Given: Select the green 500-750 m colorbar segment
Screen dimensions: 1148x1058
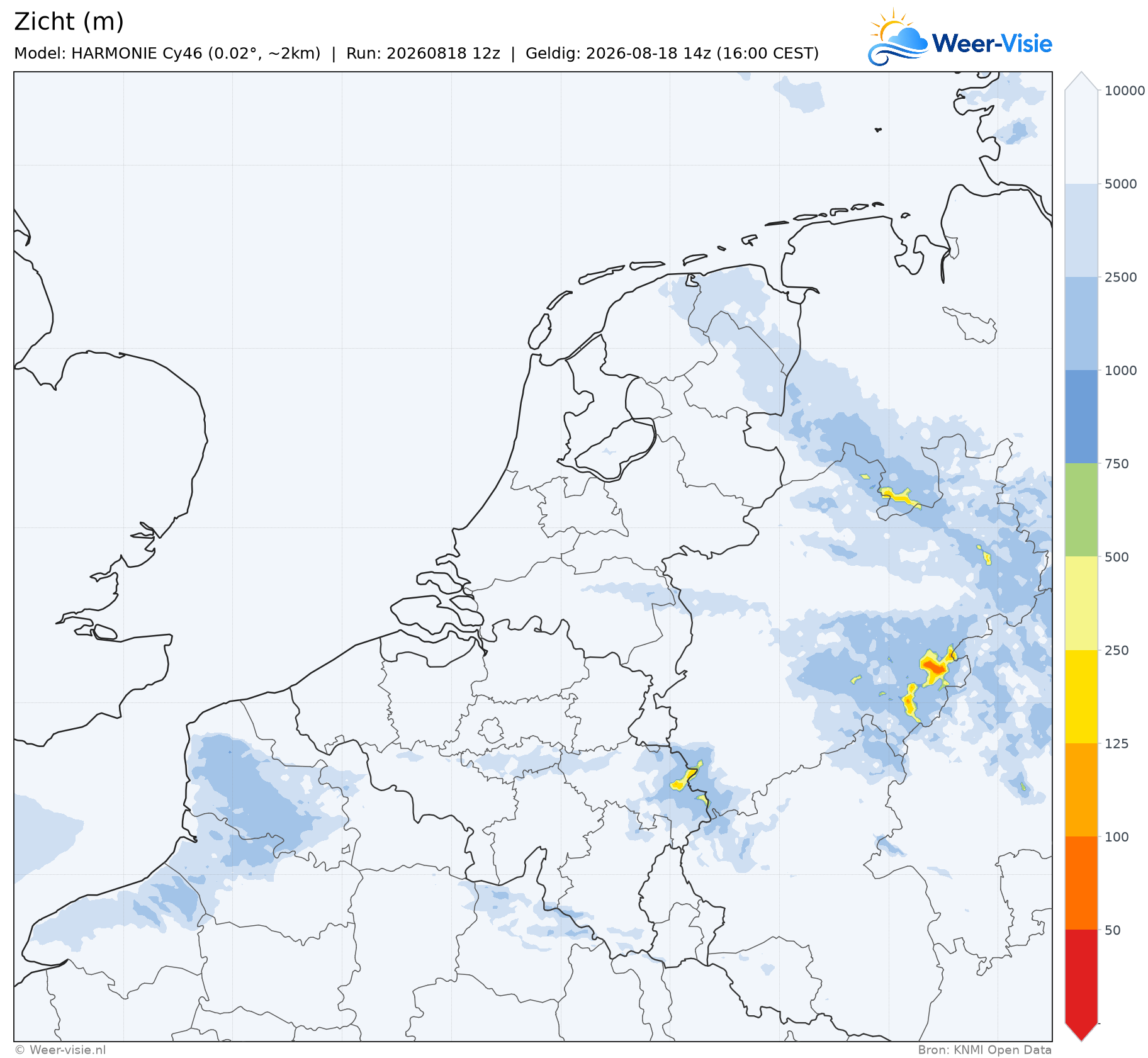Looking at the screenshot, I should (1081, 510).
